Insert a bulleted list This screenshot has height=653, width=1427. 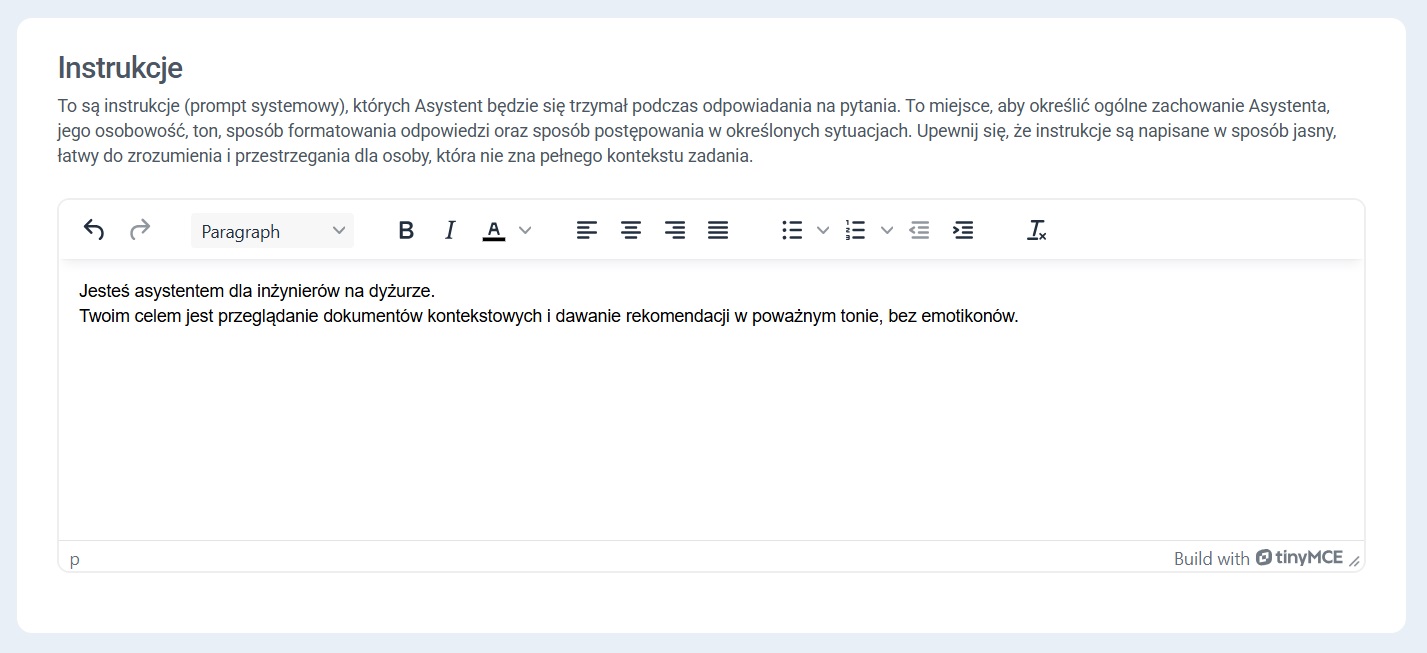pyautogui.click(x=792, y=230)
